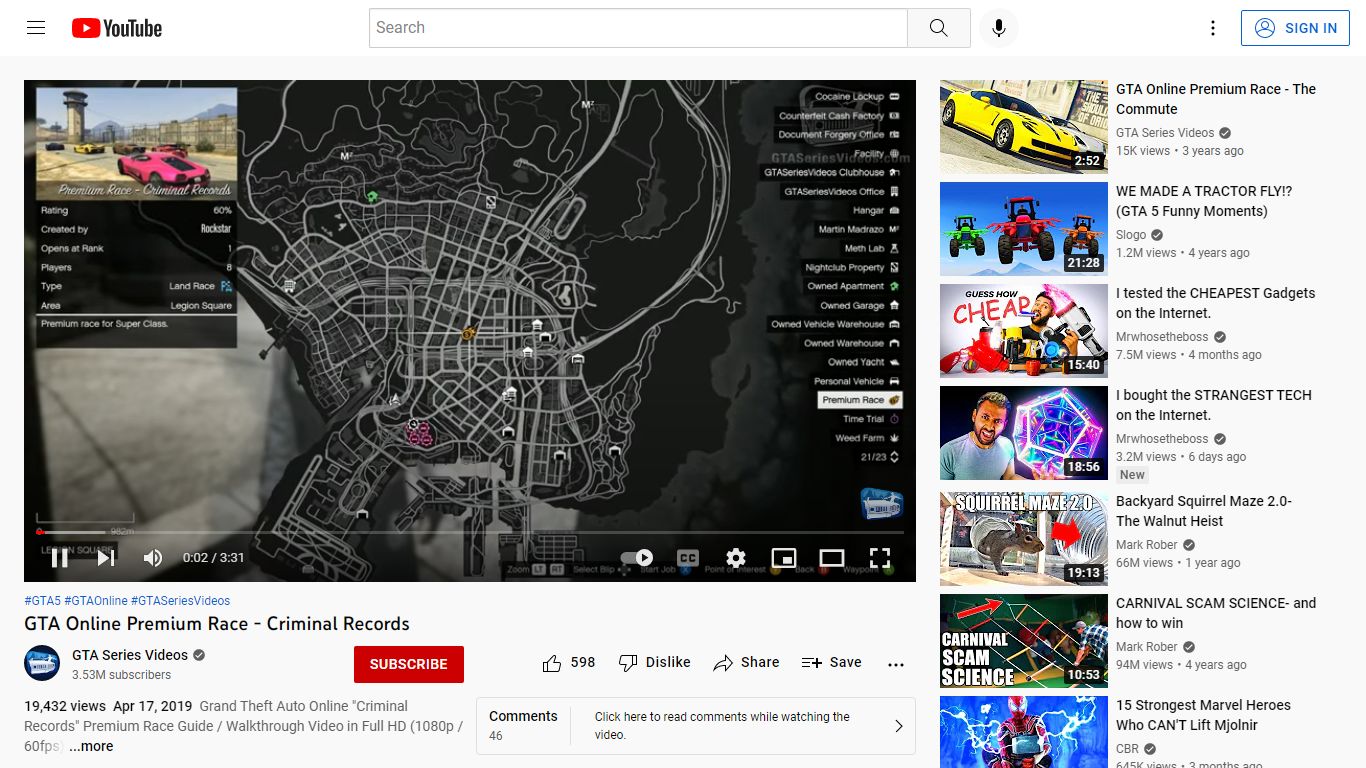Screen dimensions: 1366x768
Task: Focus the Search input field
Action: [x=638, y=28]
